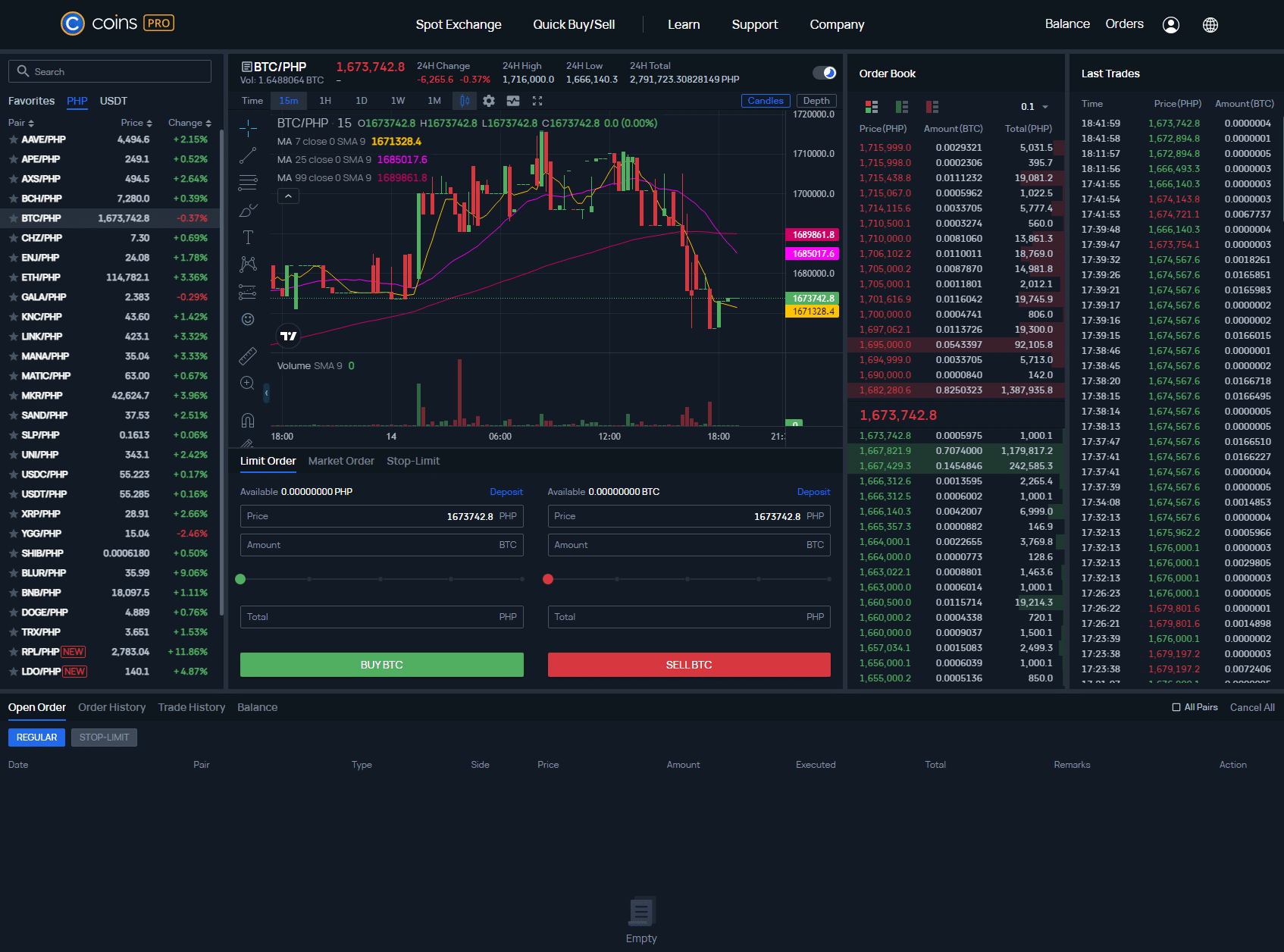Click the green buy amount slider handle

(240, 579)
